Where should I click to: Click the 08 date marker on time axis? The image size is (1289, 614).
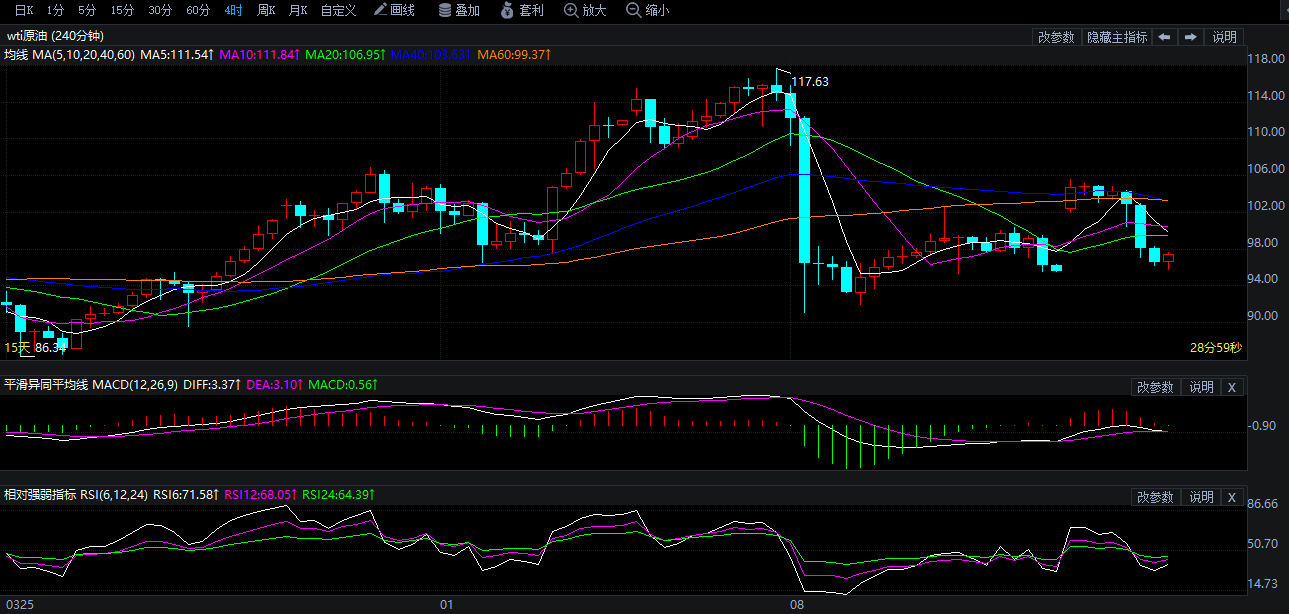796,605
